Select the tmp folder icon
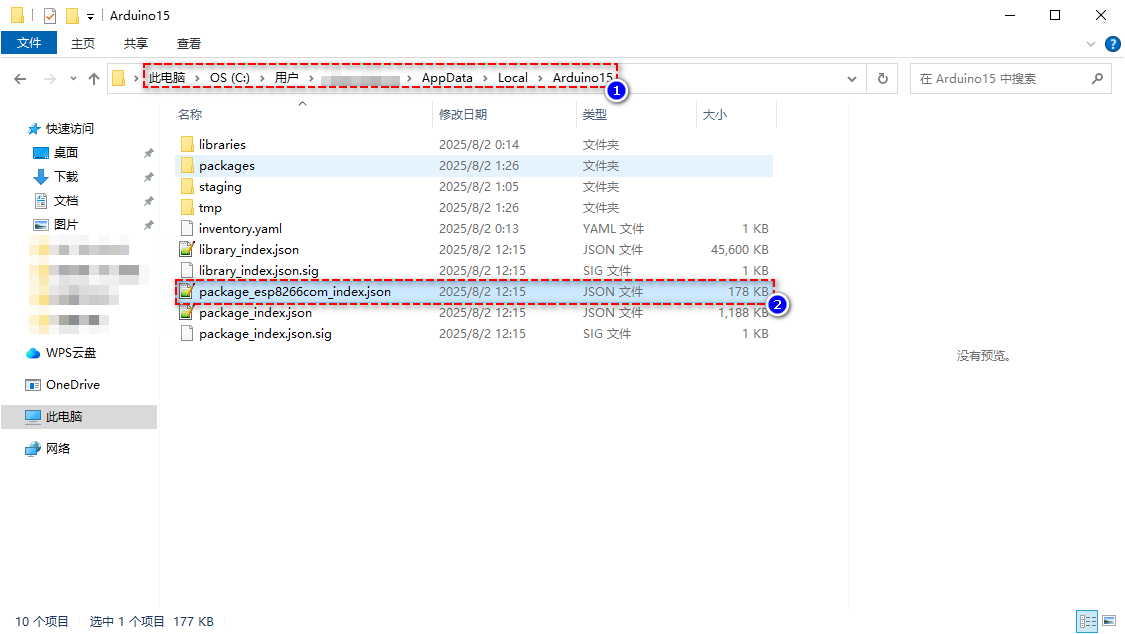Image resolution: width=1125 pixels, height=634 pixels. coord(187,207)
